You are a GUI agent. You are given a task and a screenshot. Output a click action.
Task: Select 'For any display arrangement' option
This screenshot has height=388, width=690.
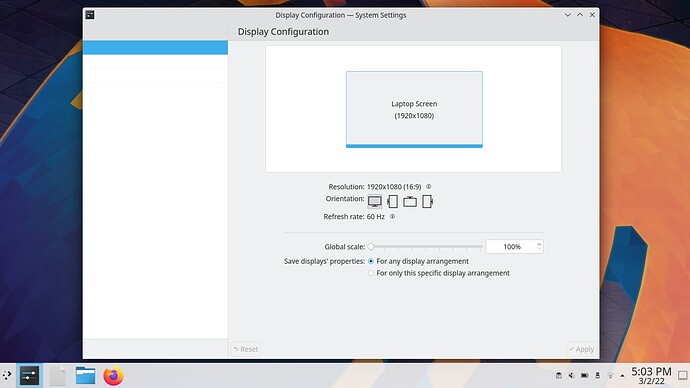tap(418, 261)
